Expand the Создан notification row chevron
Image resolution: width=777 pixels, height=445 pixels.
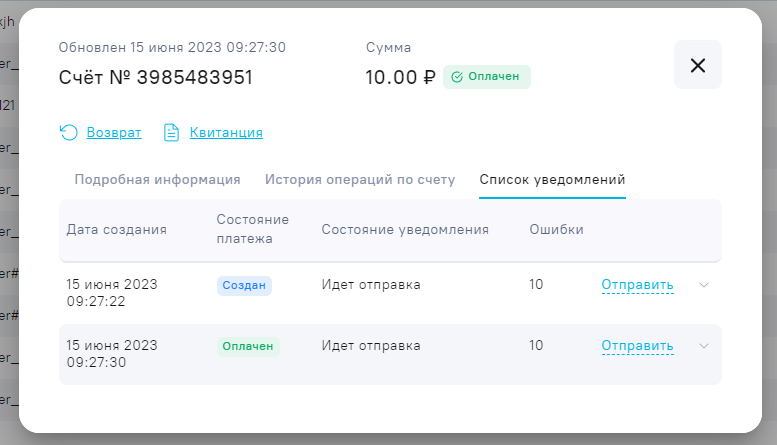(x=704, y=285)
